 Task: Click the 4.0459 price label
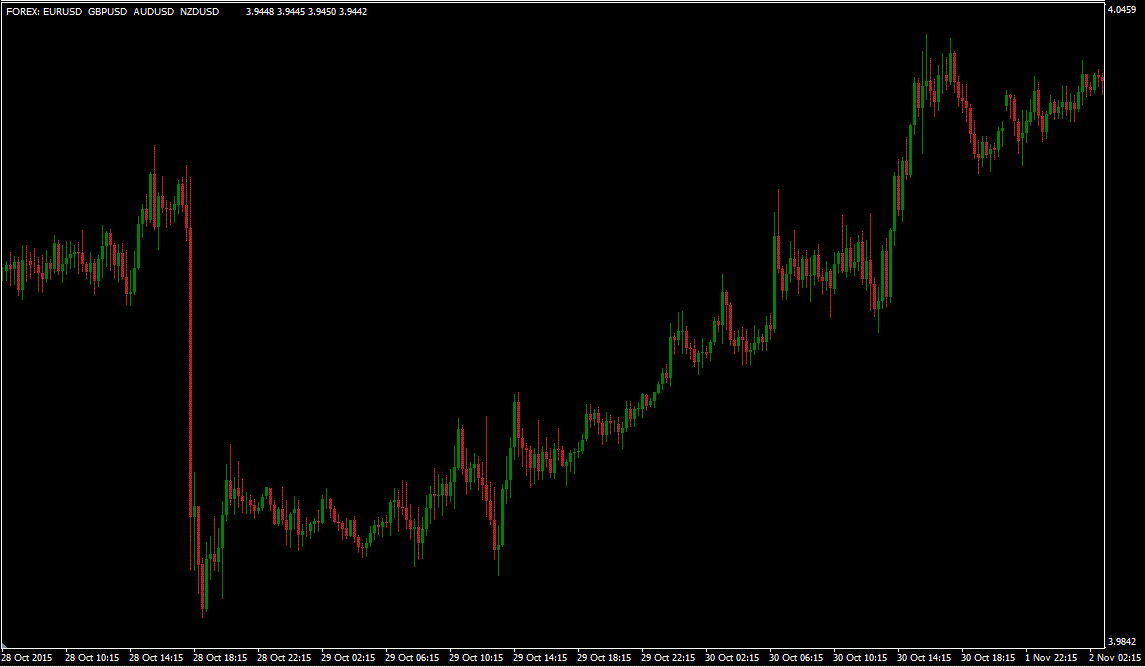click(x=1122, y=10)
